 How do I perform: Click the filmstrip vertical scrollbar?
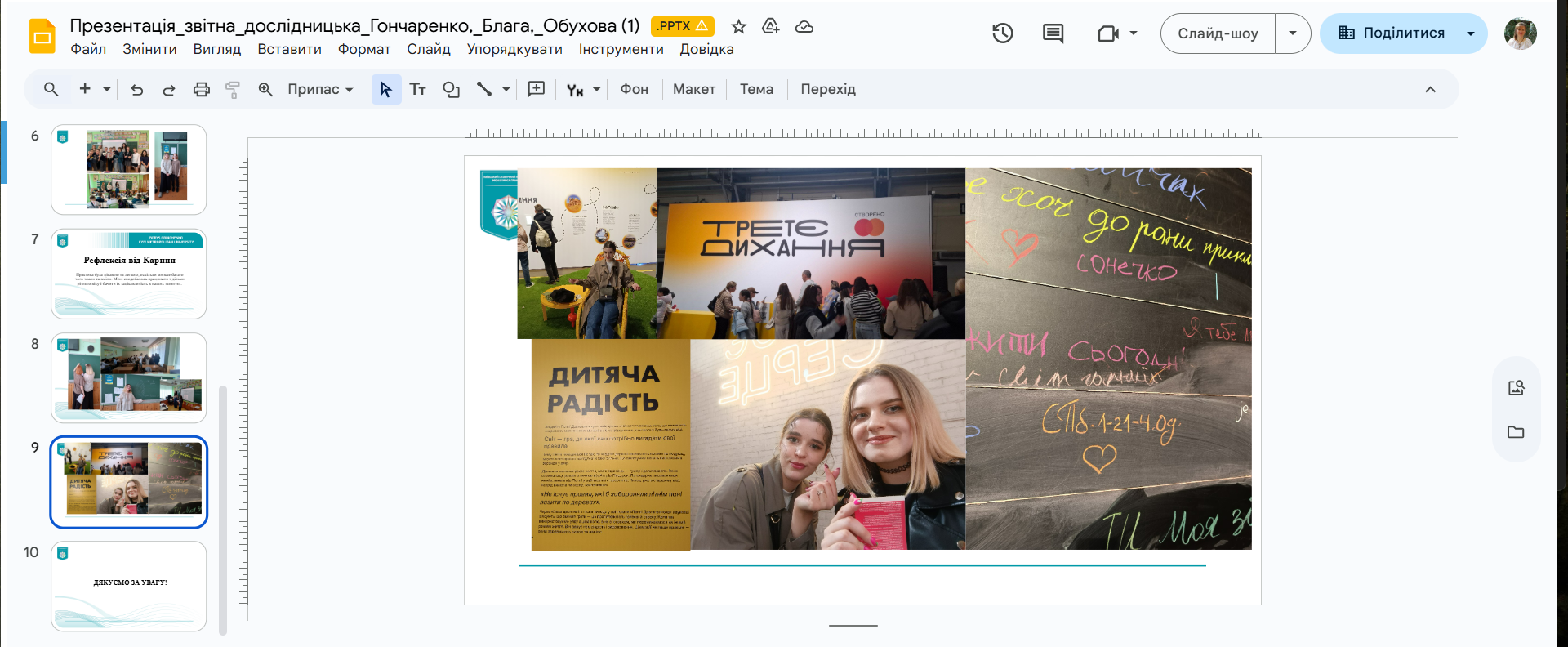pyautogui.click(x=223, y=509)
